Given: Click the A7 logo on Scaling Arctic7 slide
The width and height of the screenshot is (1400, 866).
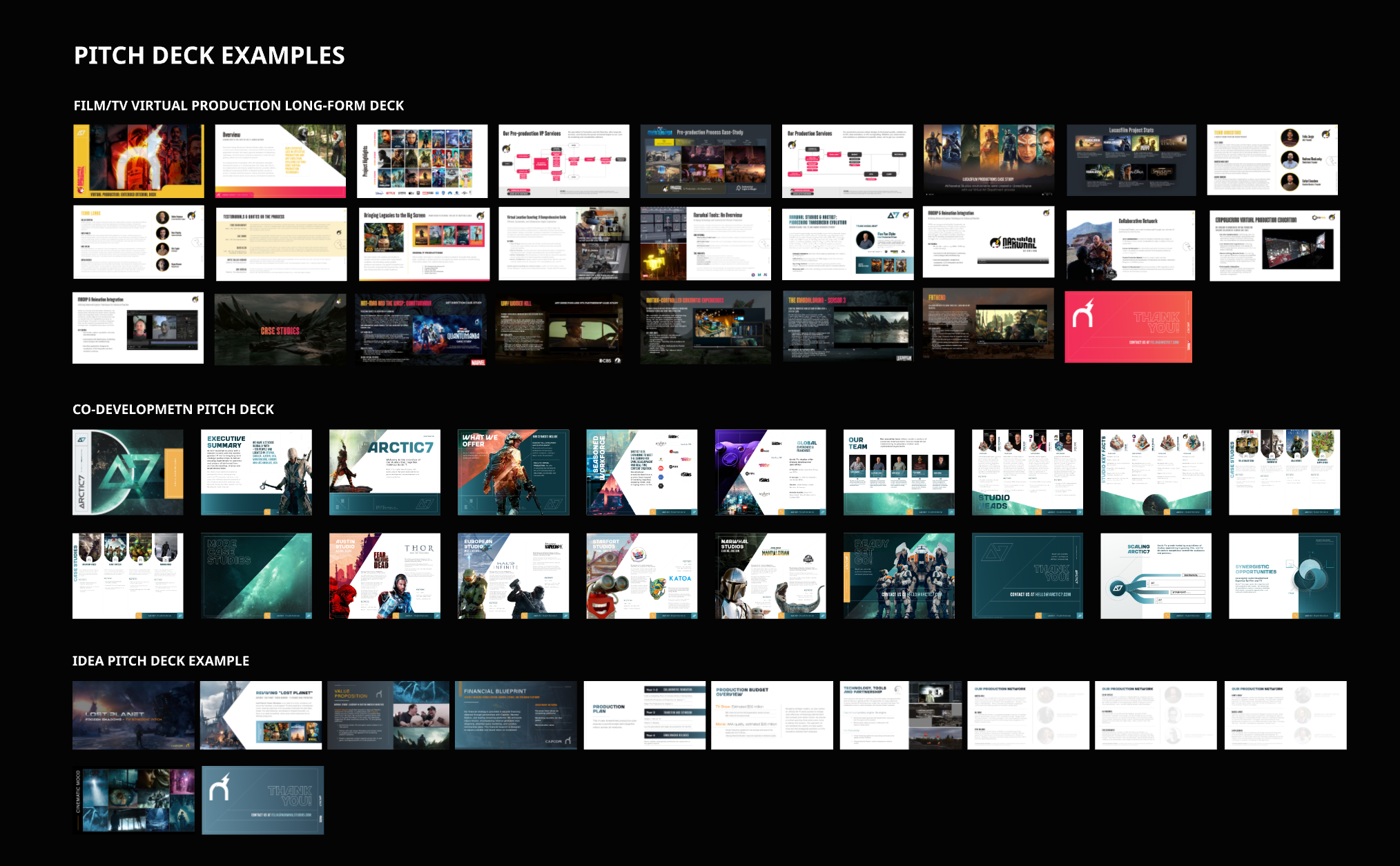Looking at the screenshot, I should [1118, 588].
